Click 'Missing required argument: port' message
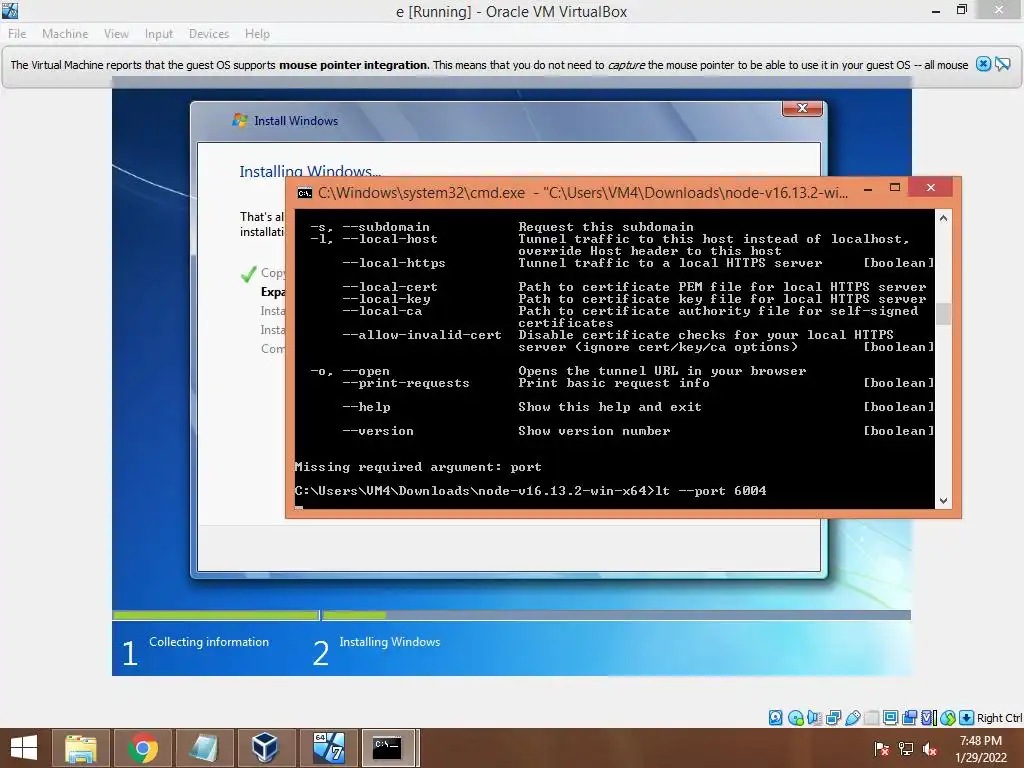The height and width of the screenshot is (768, 1024). (x=418, y=466)
